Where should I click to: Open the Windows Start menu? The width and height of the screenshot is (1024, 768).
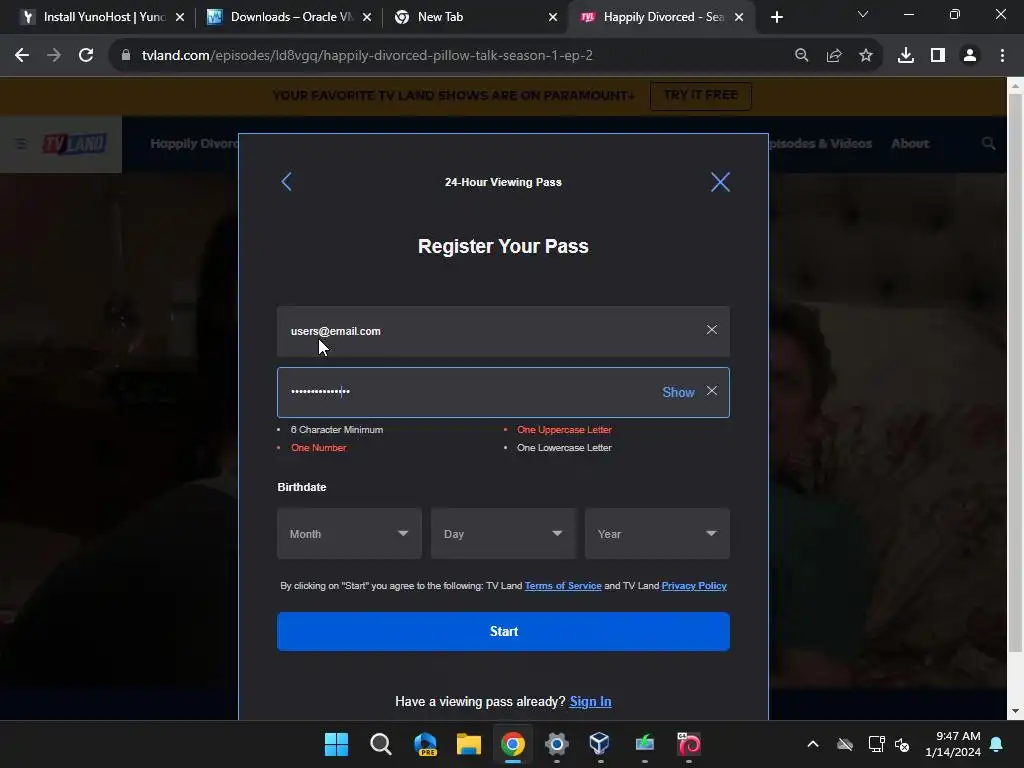coord(336,744)
